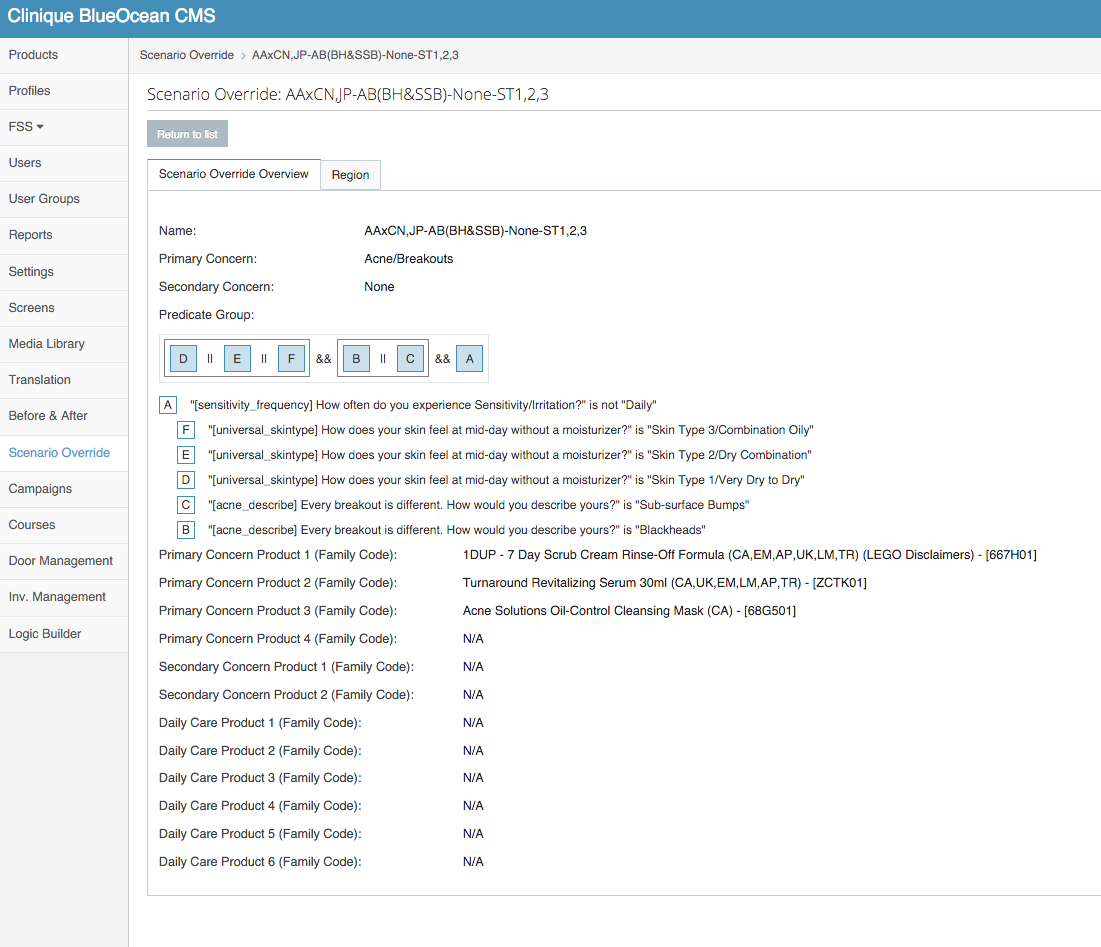Click legend box B beside Blackheads

[185, 530]
